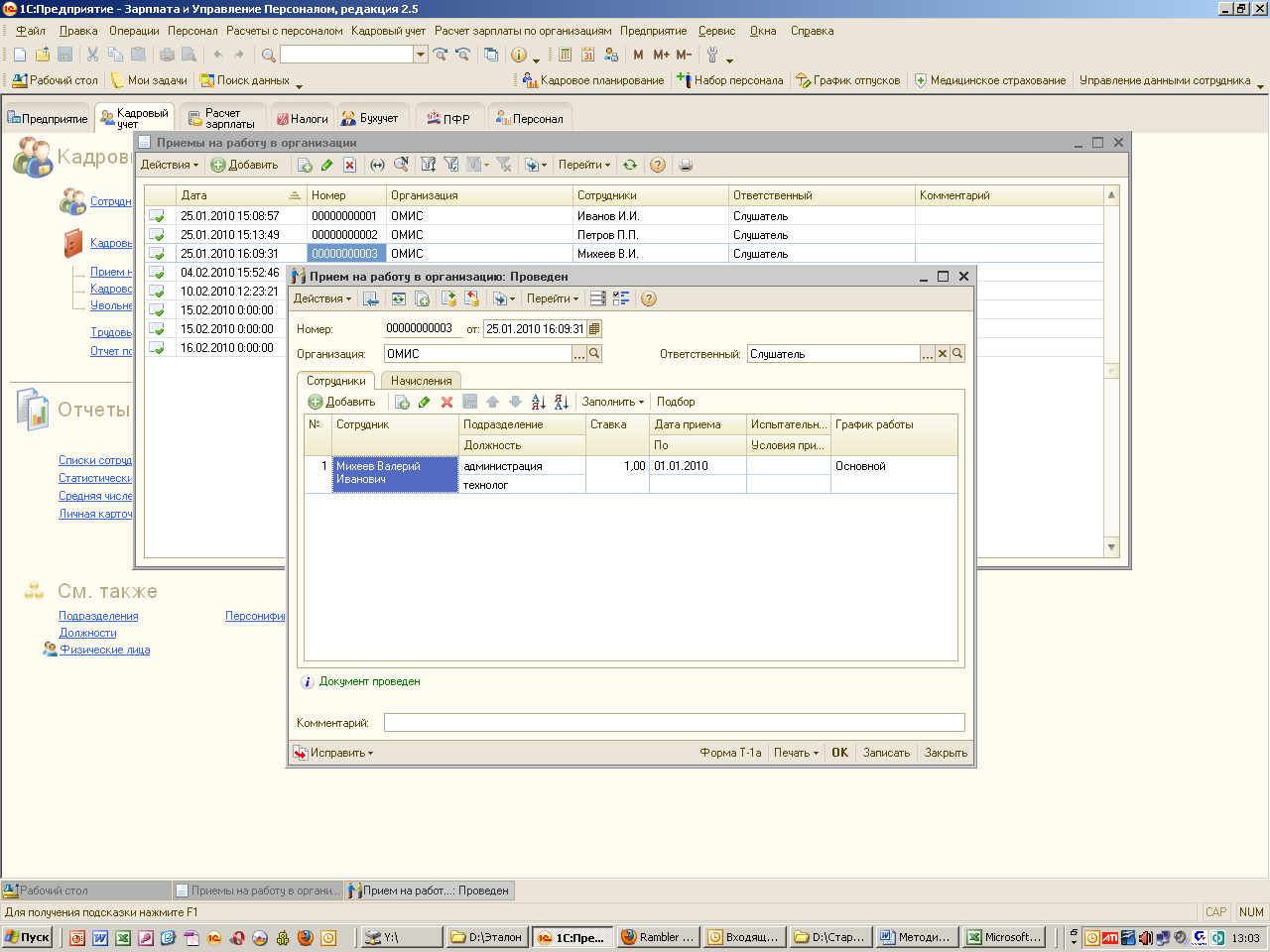1270x952 pixels.
Task: Open Действия dropdown in document window
Action: tap(322, 298)
